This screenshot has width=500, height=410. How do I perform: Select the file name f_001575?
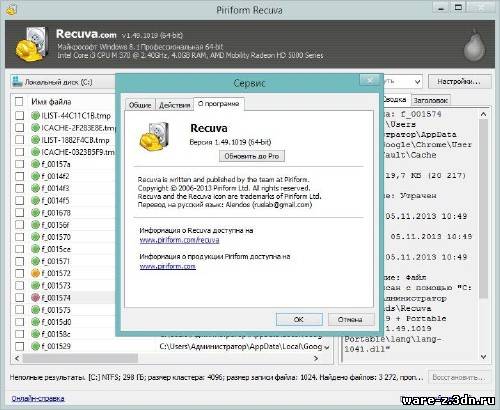point(56,310)
